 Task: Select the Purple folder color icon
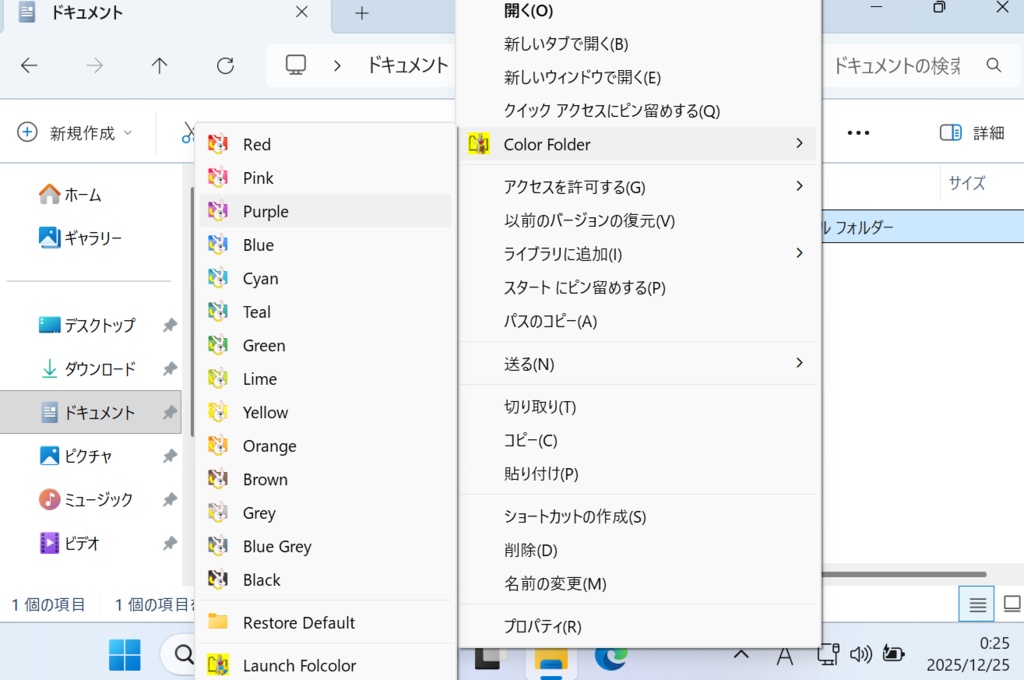[217, 211]
